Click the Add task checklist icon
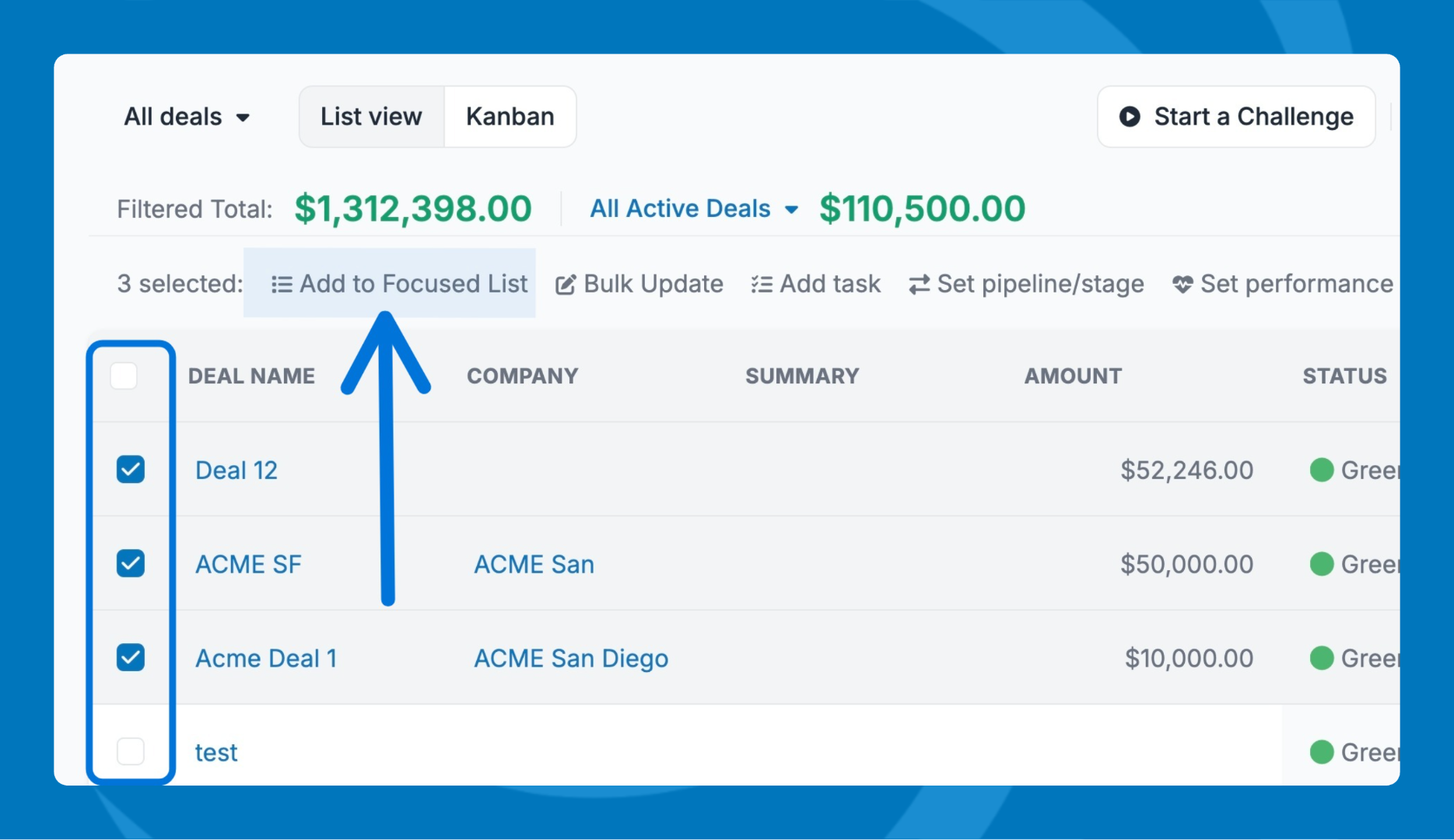The image size is (1454, 840). point(761,285)
